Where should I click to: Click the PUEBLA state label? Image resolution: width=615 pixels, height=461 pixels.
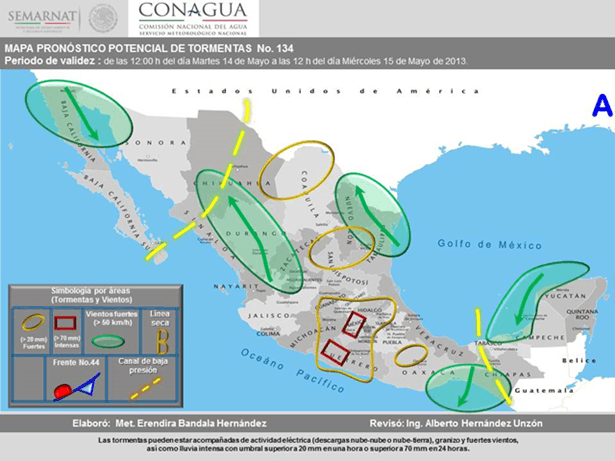coord(393,342)
